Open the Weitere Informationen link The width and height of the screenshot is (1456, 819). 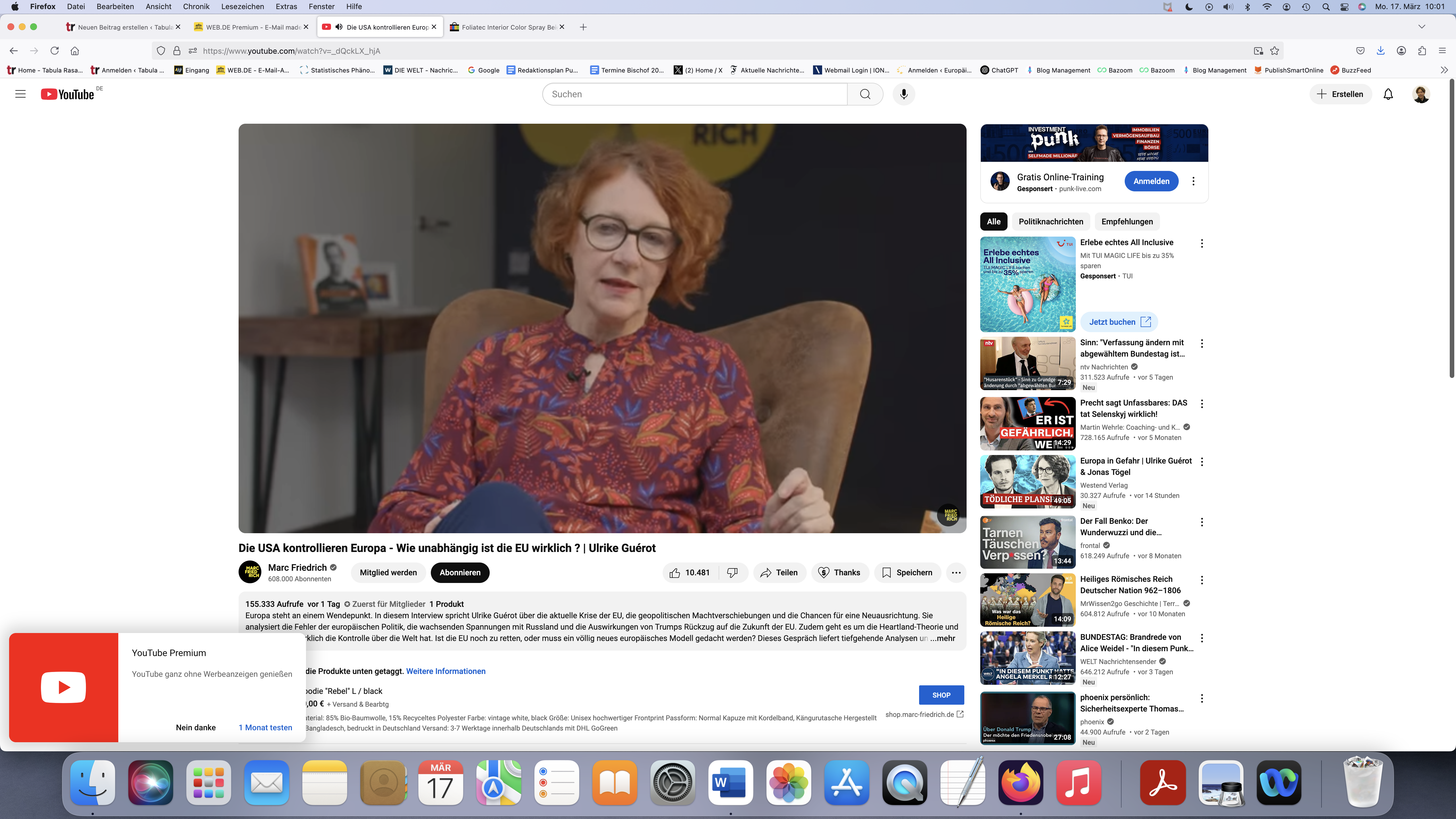(445, 671)
